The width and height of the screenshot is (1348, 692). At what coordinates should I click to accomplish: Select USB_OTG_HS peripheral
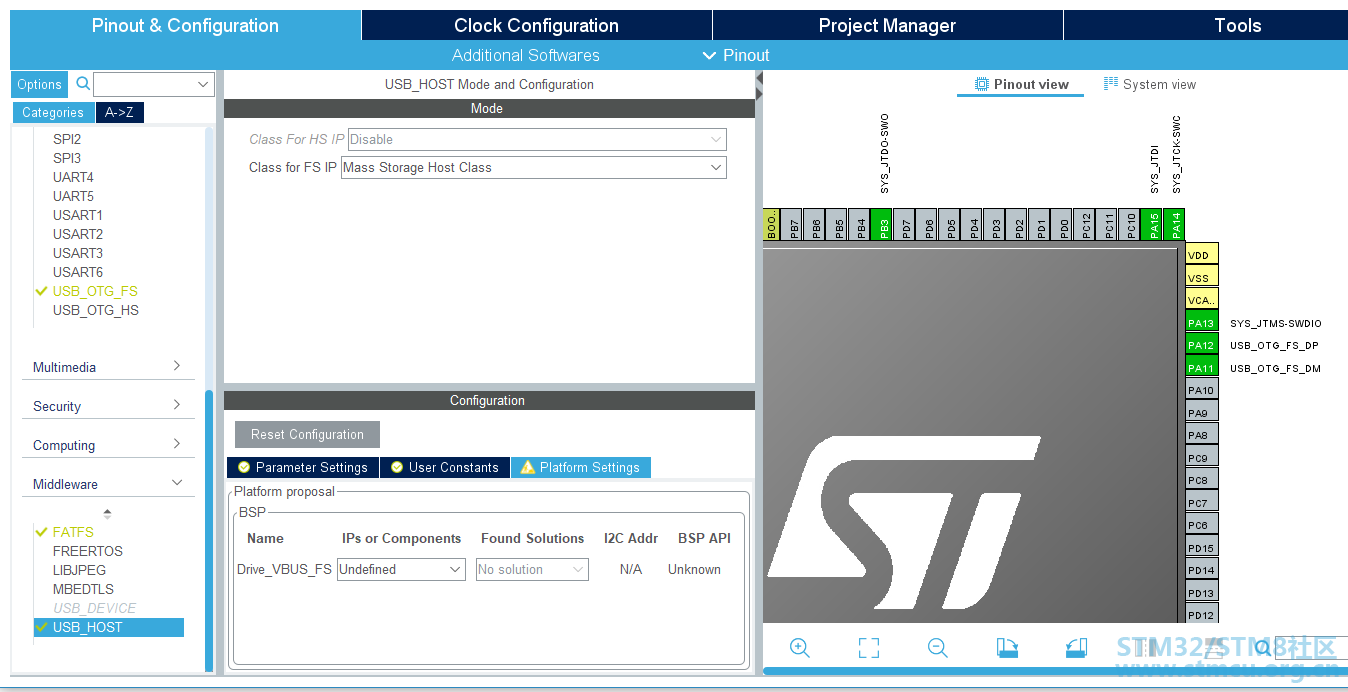[x=96, y=310]
